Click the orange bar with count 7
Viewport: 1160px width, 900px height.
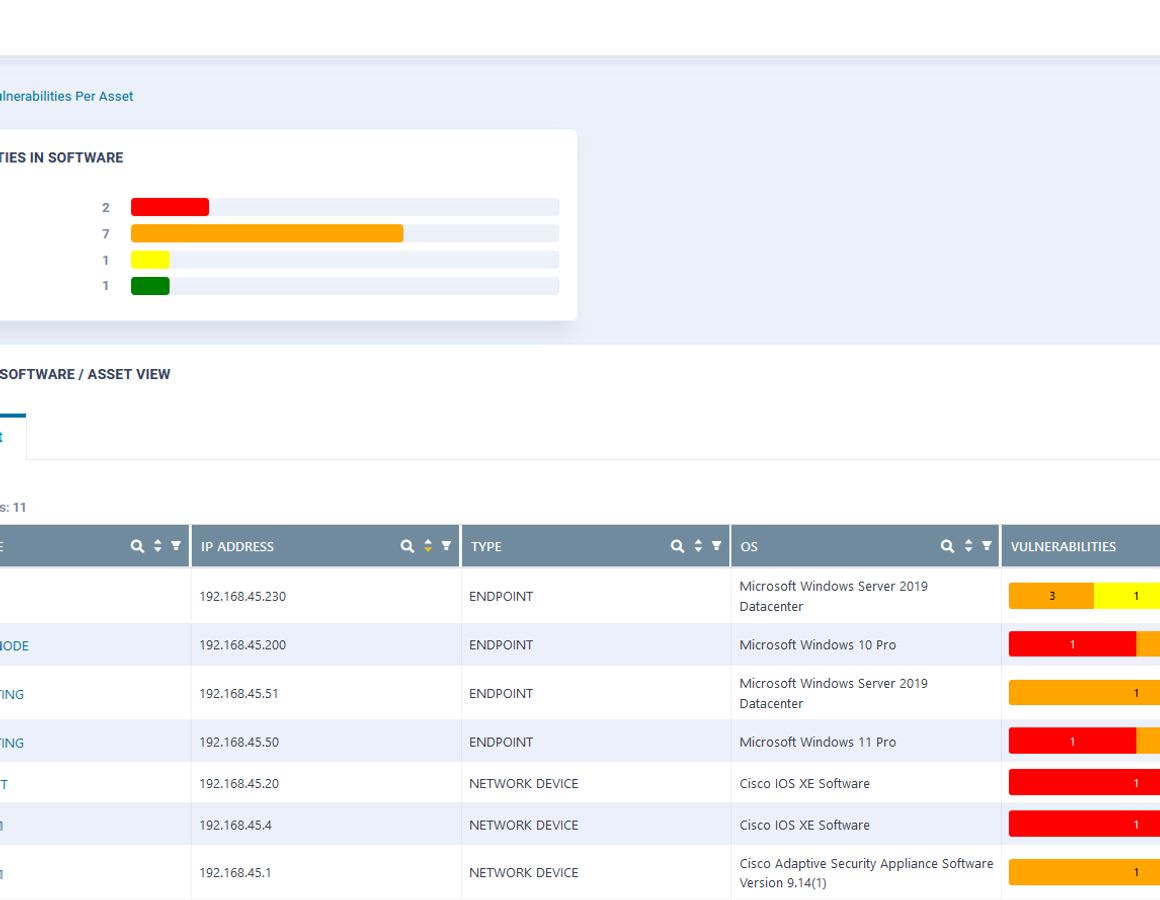click(266, 234)
